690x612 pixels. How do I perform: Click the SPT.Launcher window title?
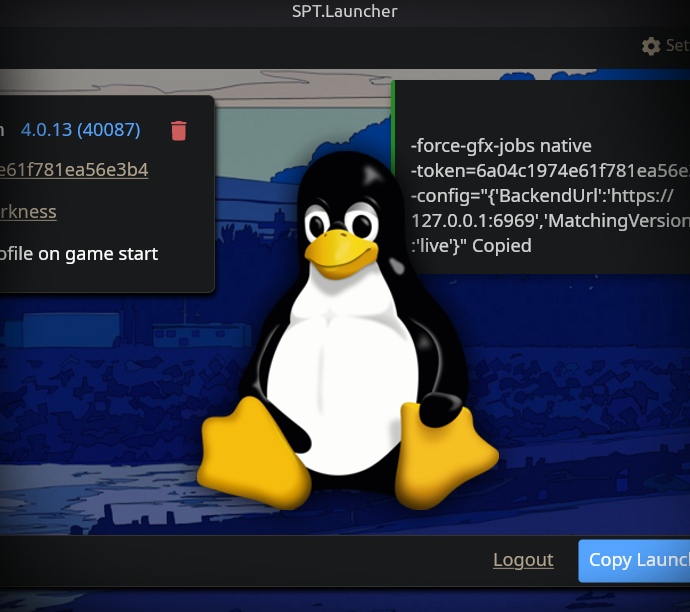click(345, 11)
